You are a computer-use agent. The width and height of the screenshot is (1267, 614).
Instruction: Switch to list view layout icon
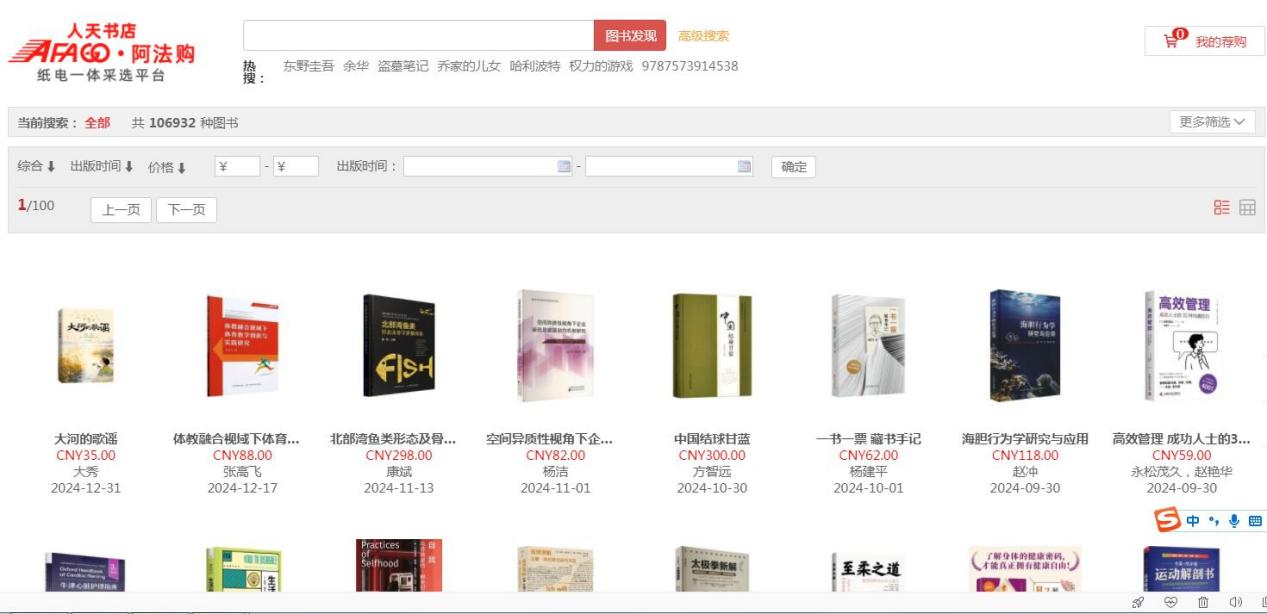tap(1222, 207)
